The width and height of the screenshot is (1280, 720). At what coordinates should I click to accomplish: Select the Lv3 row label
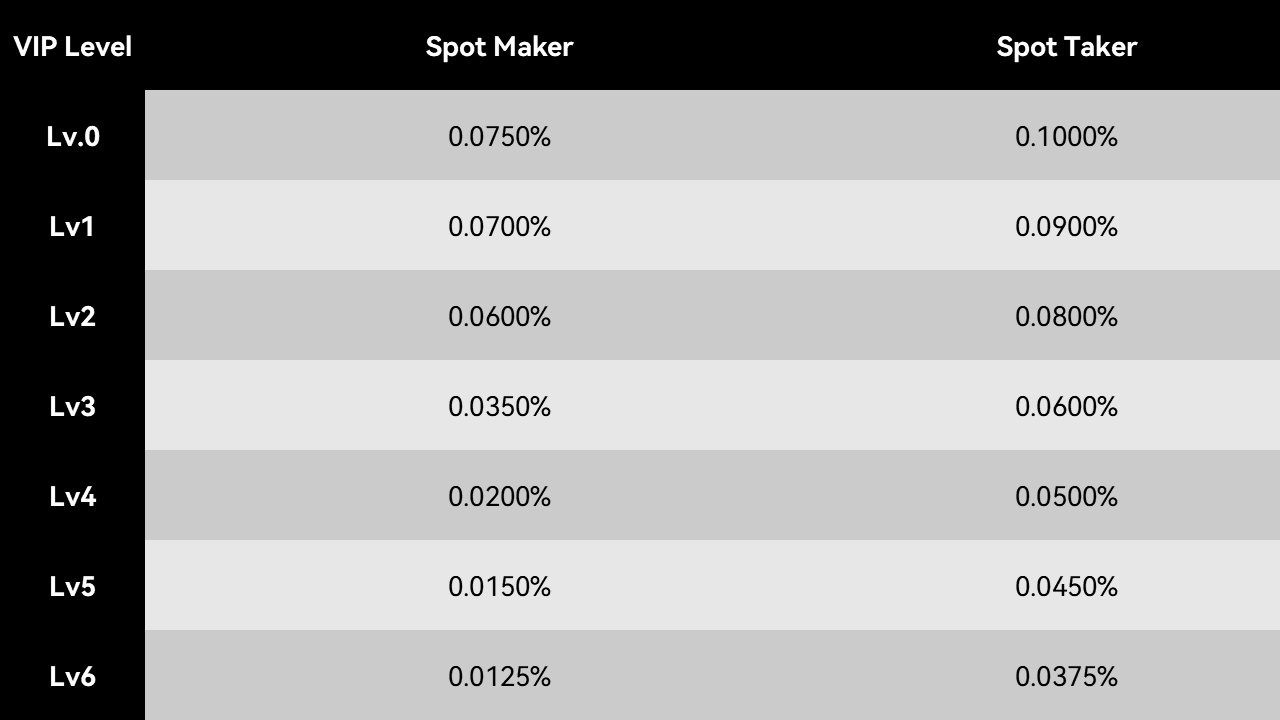pyautogui.click(x=72, y=406)
